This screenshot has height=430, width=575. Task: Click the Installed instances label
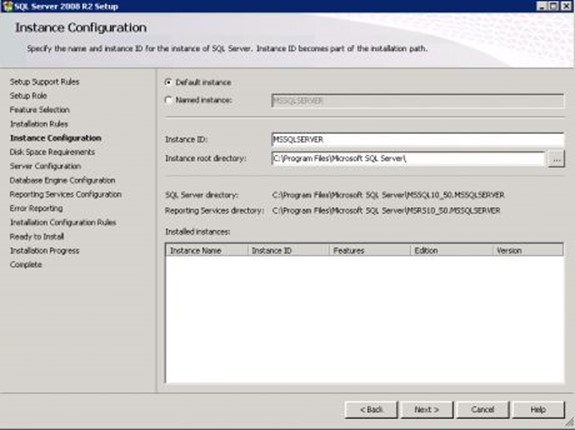(198, 232)
